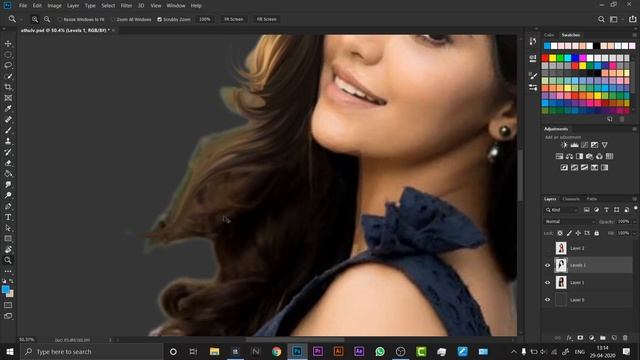Open the collapsed History panel icon
Viewport: 640px width, 360px height.
tap(533, 41)
